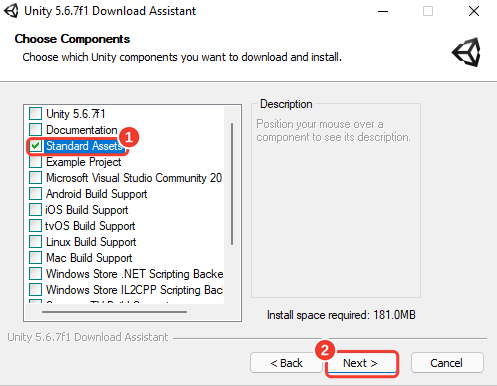
Task: Click 'Install space required: 181.0MB' text
Action: coord(341,315)
